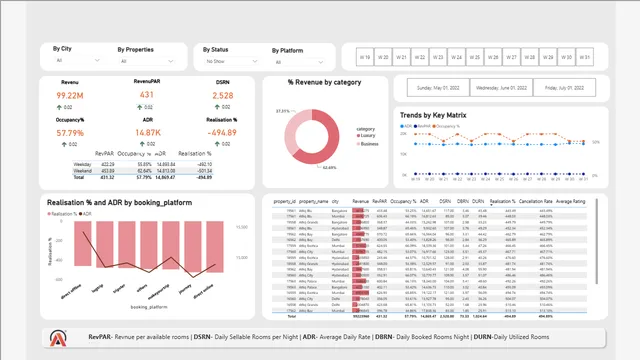Click the up-arrow indicator under ADR 14.87K

click(x=142, y=144)
